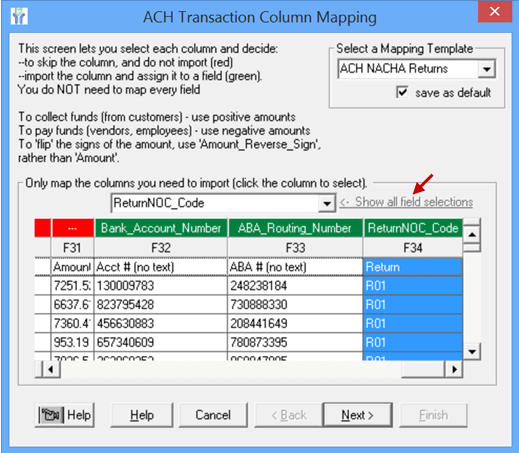Click the F33 column label

[295, 248]
